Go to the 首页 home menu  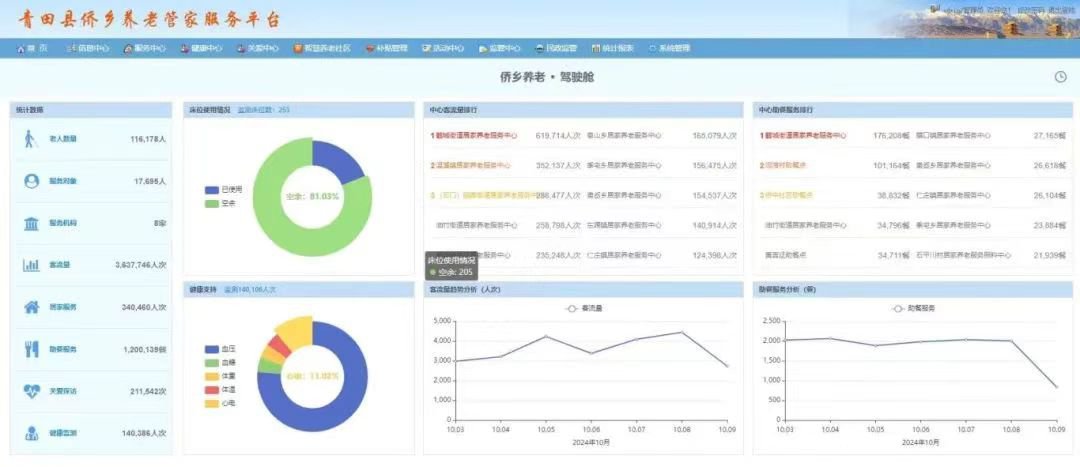[32, 48]
